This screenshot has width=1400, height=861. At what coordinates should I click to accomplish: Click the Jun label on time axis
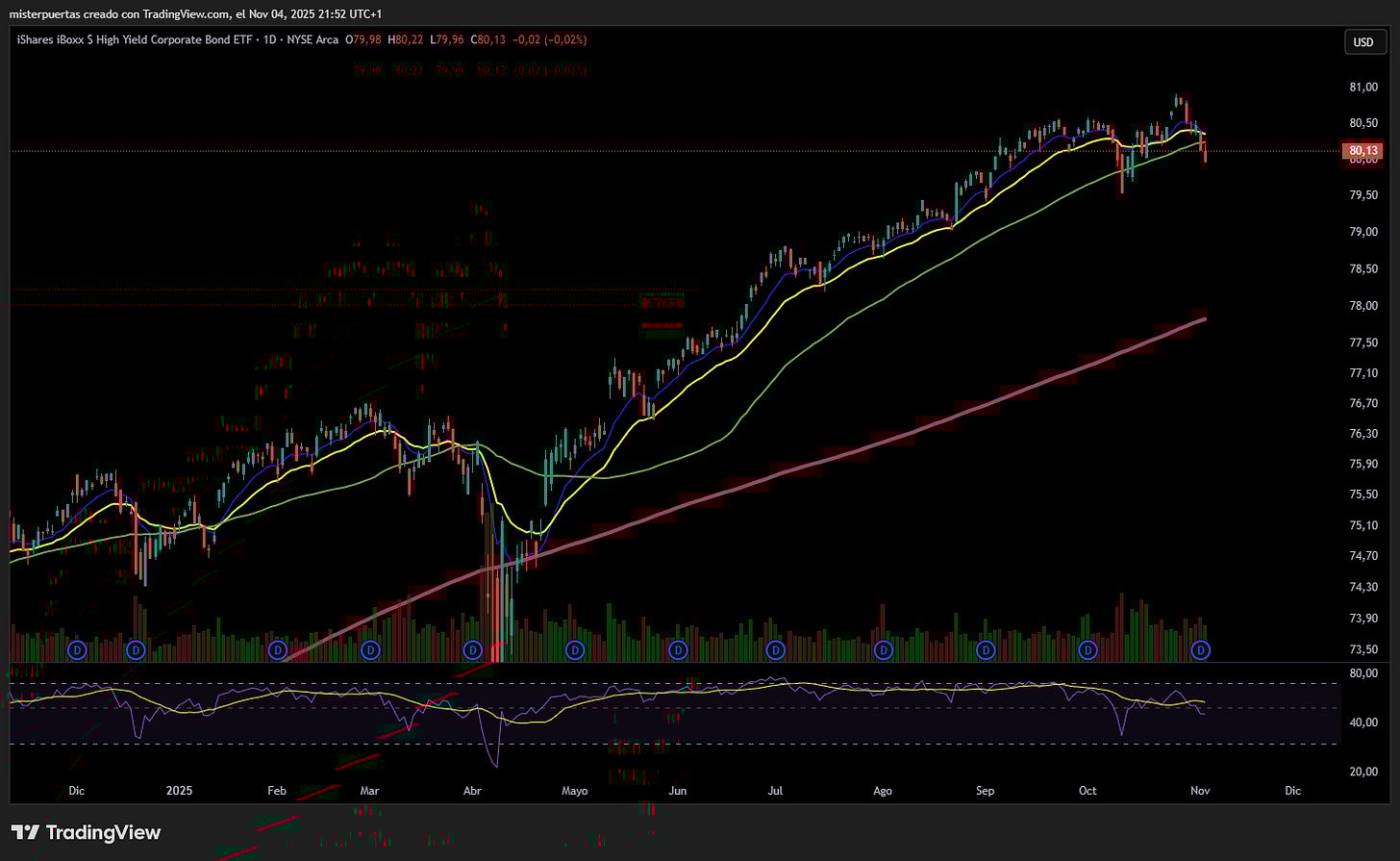678,791
